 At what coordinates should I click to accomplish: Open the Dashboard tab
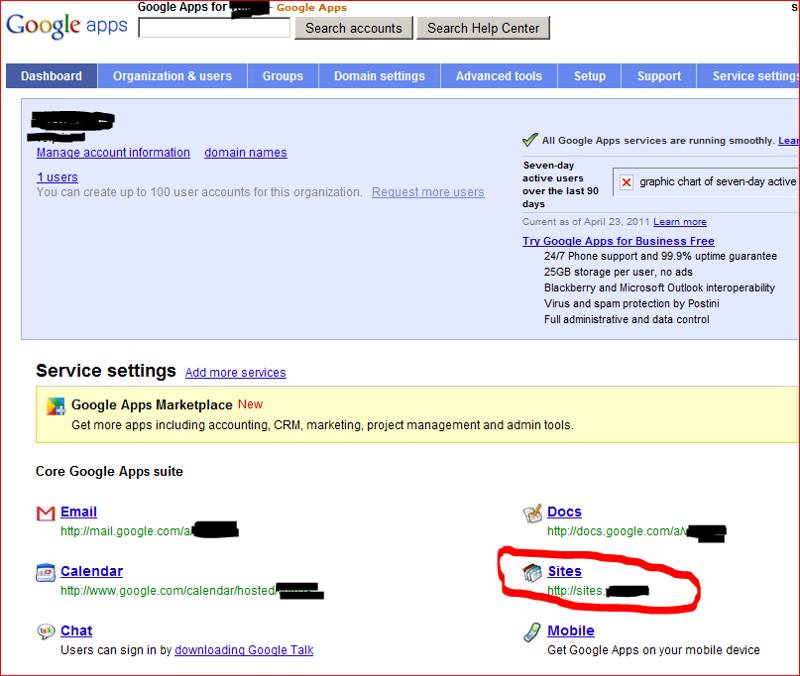coord(52,76)
